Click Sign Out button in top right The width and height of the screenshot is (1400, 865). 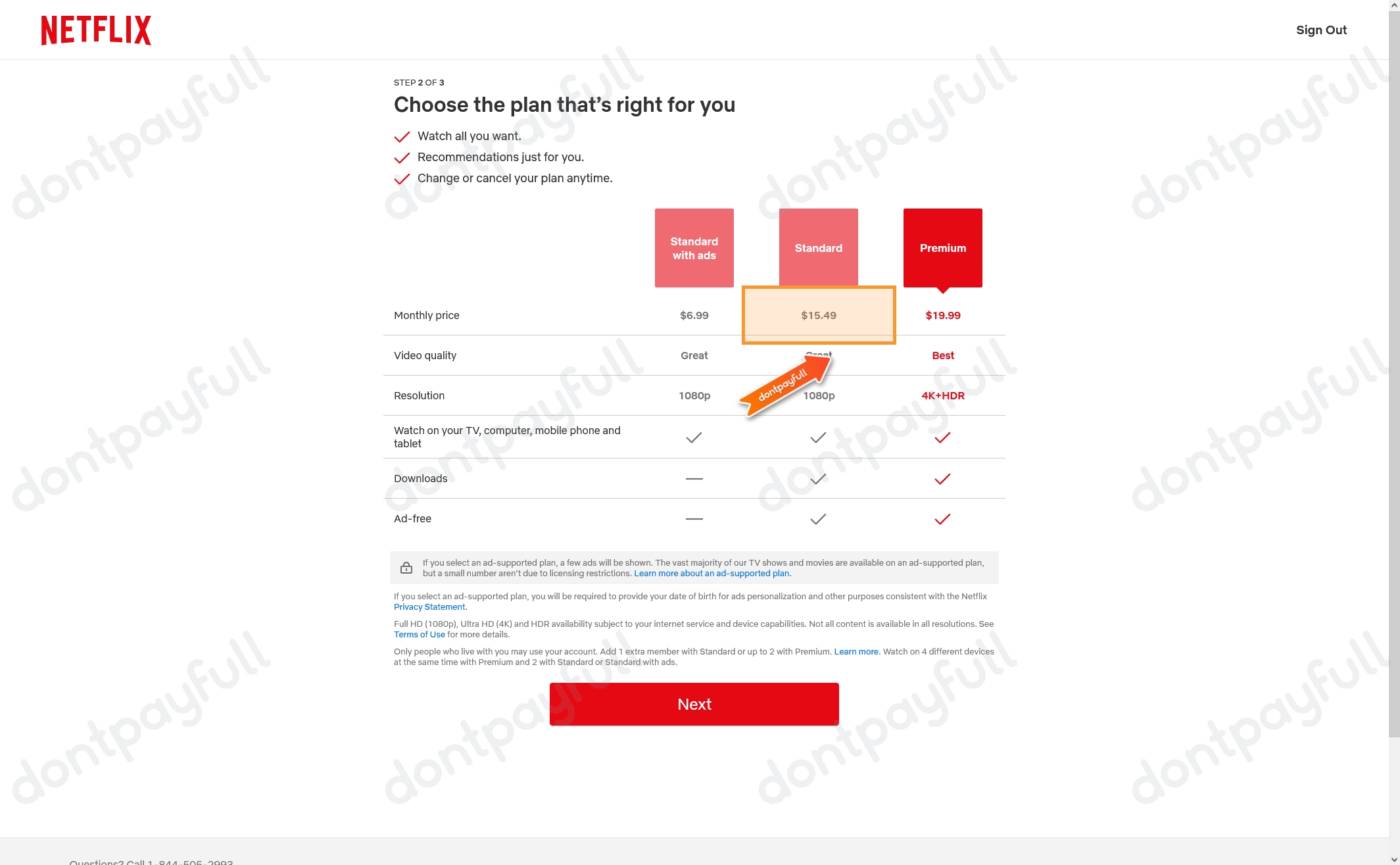[x=1321, y=30]
